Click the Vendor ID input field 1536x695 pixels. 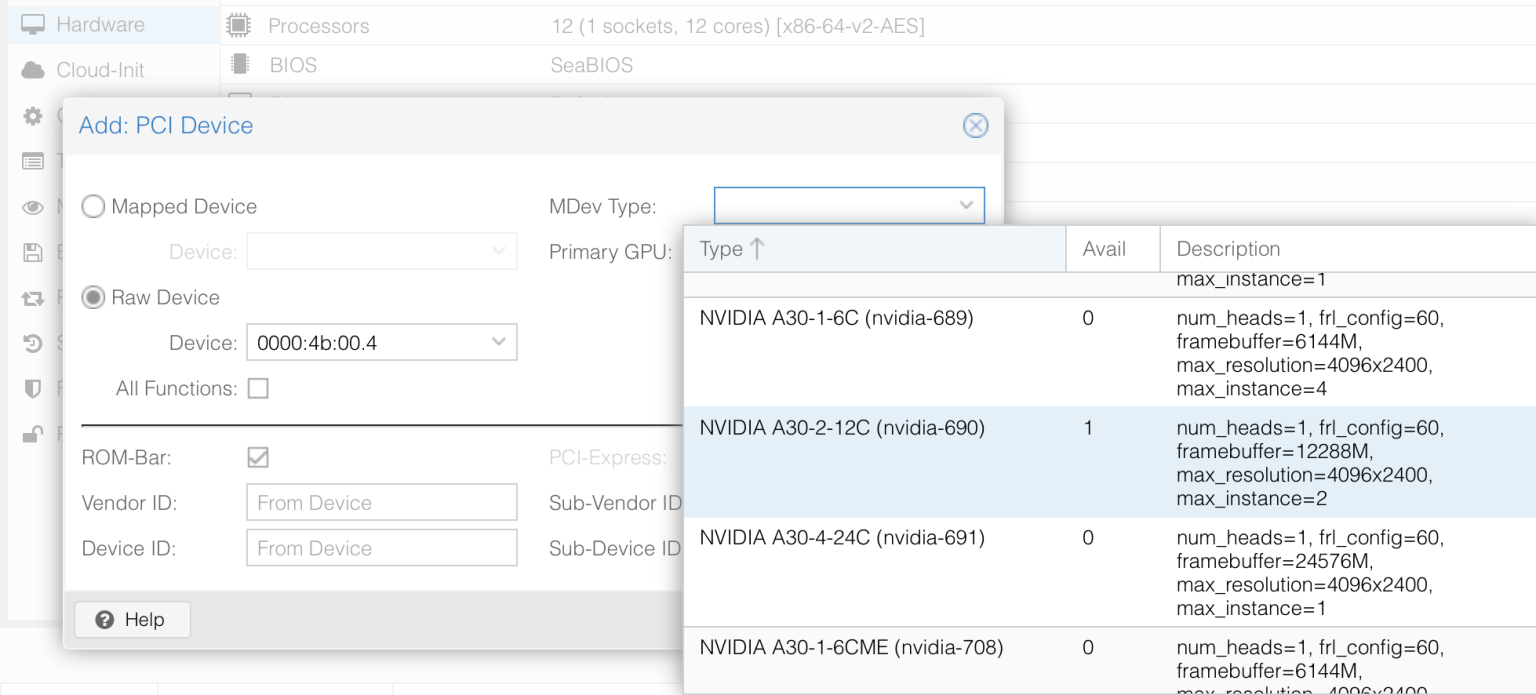381,502
